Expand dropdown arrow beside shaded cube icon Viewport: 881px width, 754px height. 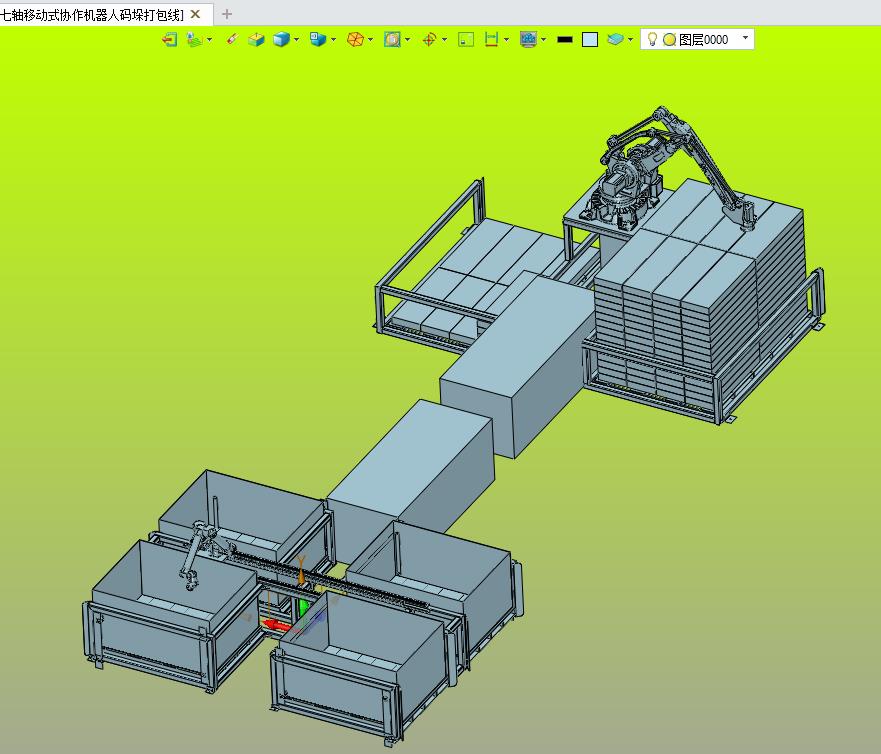click(296, 40)
